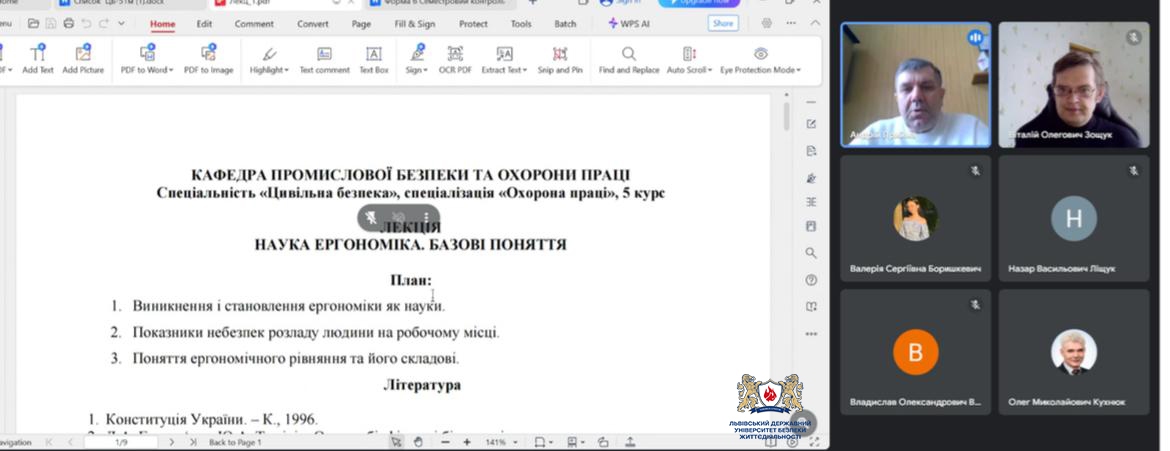This screenshot has height=451, width=1170.
Task: Click the Share button
Action: 722,24
